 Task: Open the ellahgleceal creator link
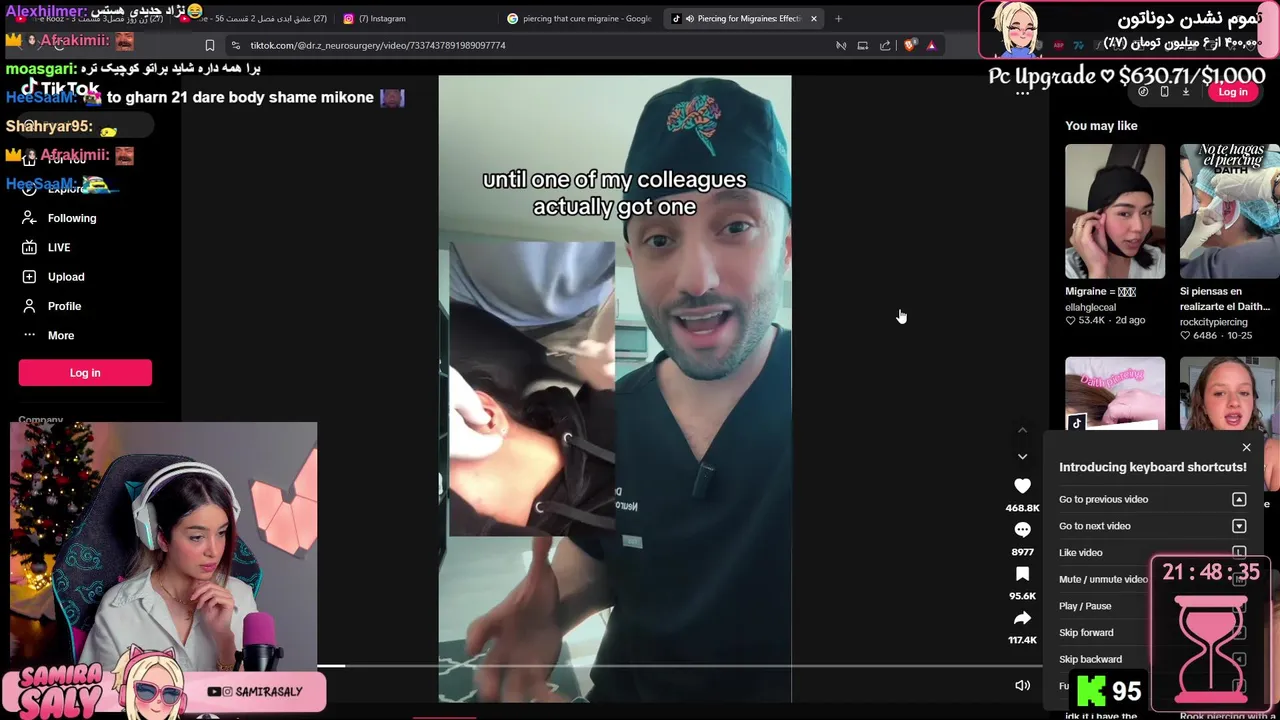click(1090, 307)
